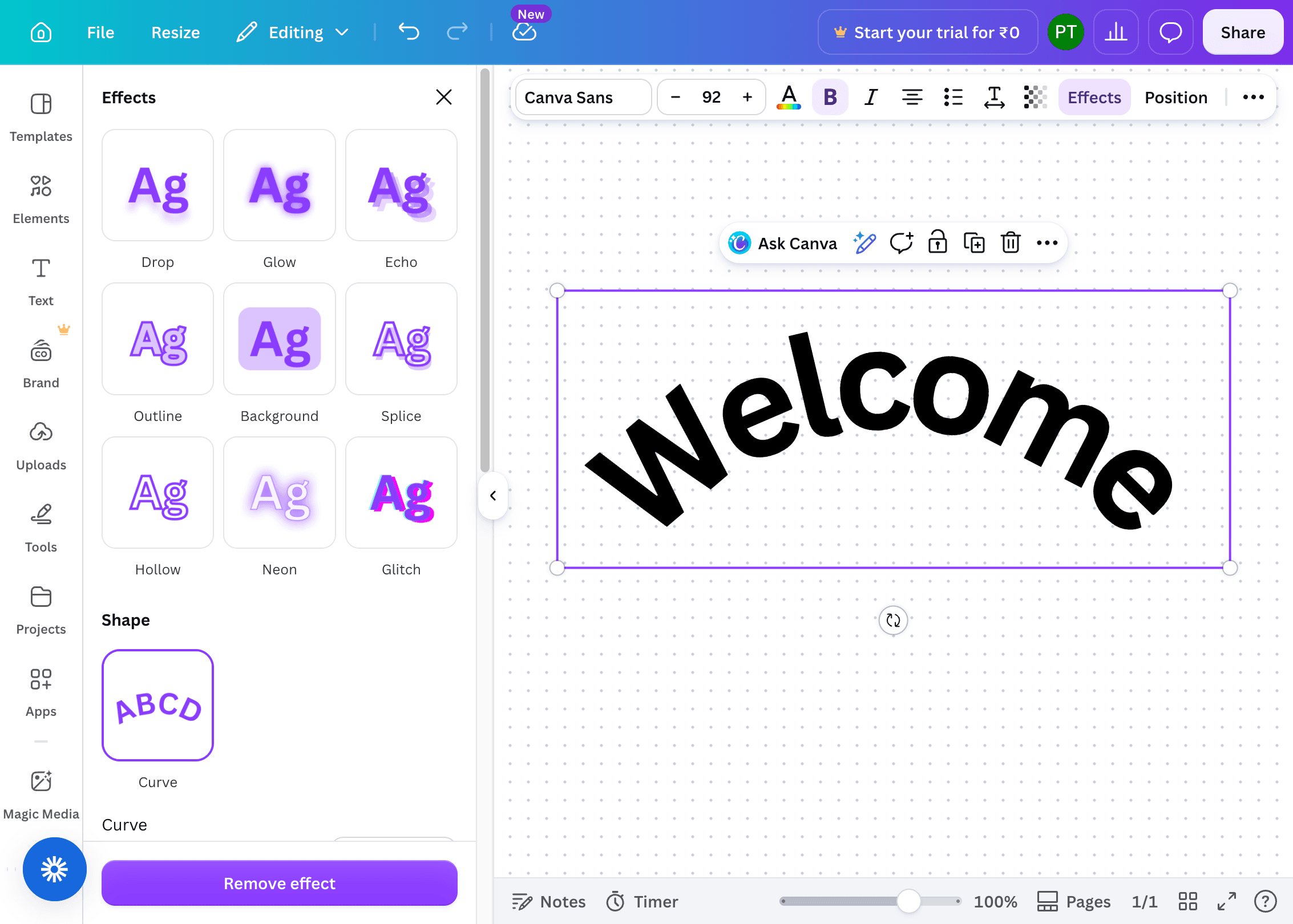The height and width of the screenshot is (924, 1293).
Task: Open comments from the top bar
Action: 1170,33
